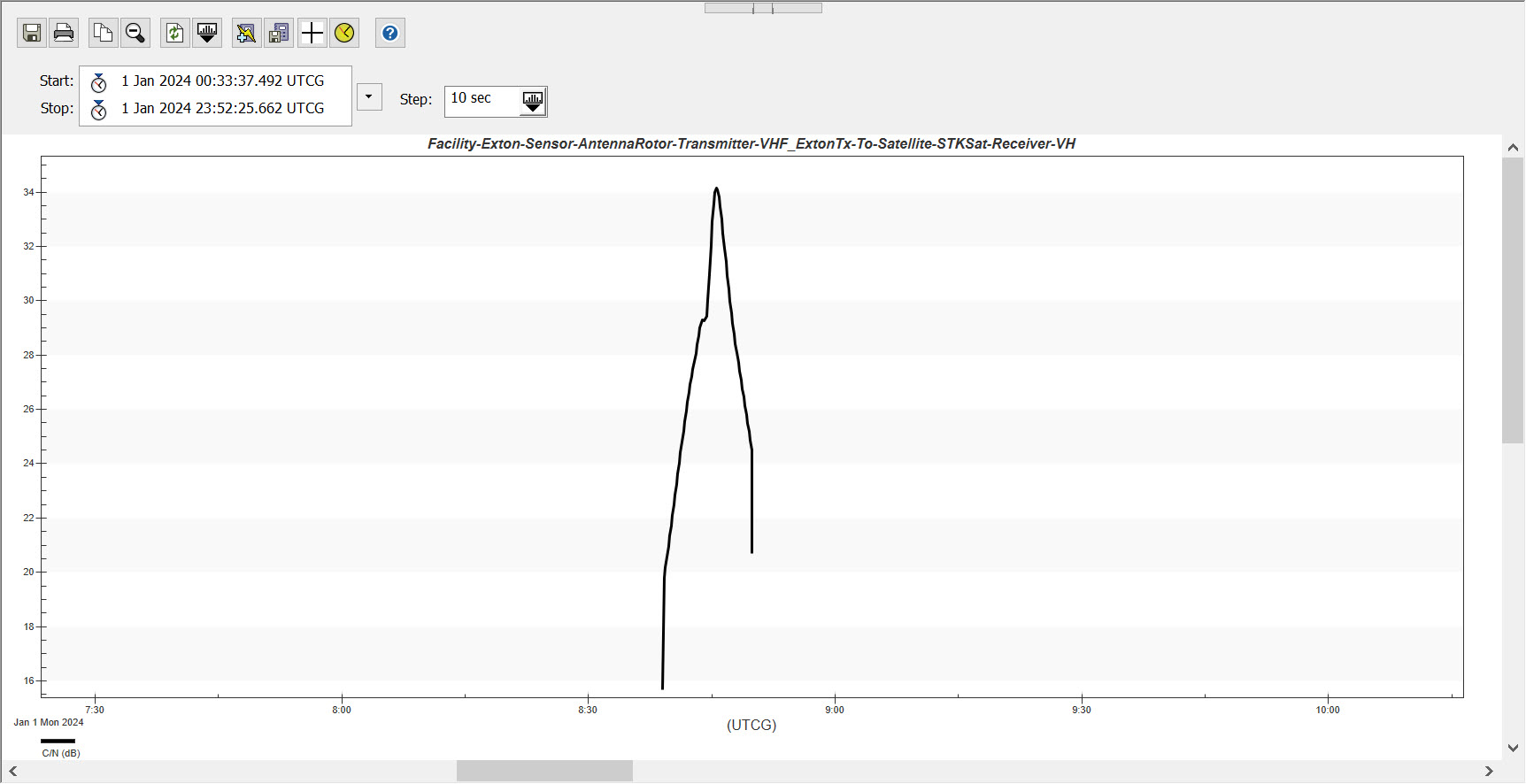Expand the time interval dropdown arrow
Viewport: 1526px width, 784px height.
click(x=369, y=96)
